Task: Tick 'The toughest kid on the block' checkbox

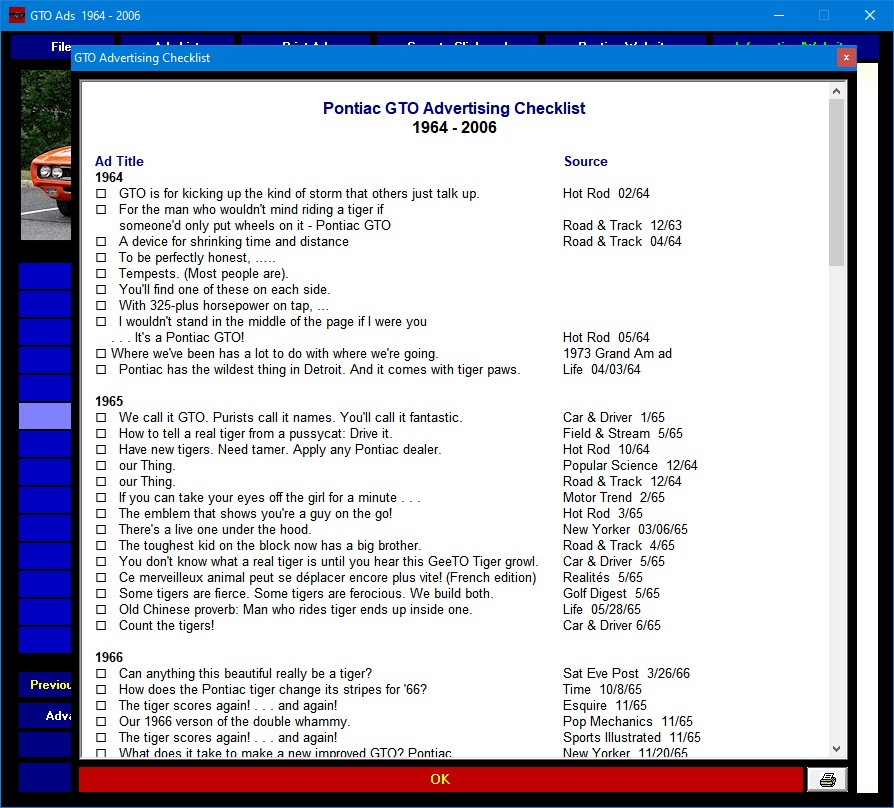Action: click(101, 545)
